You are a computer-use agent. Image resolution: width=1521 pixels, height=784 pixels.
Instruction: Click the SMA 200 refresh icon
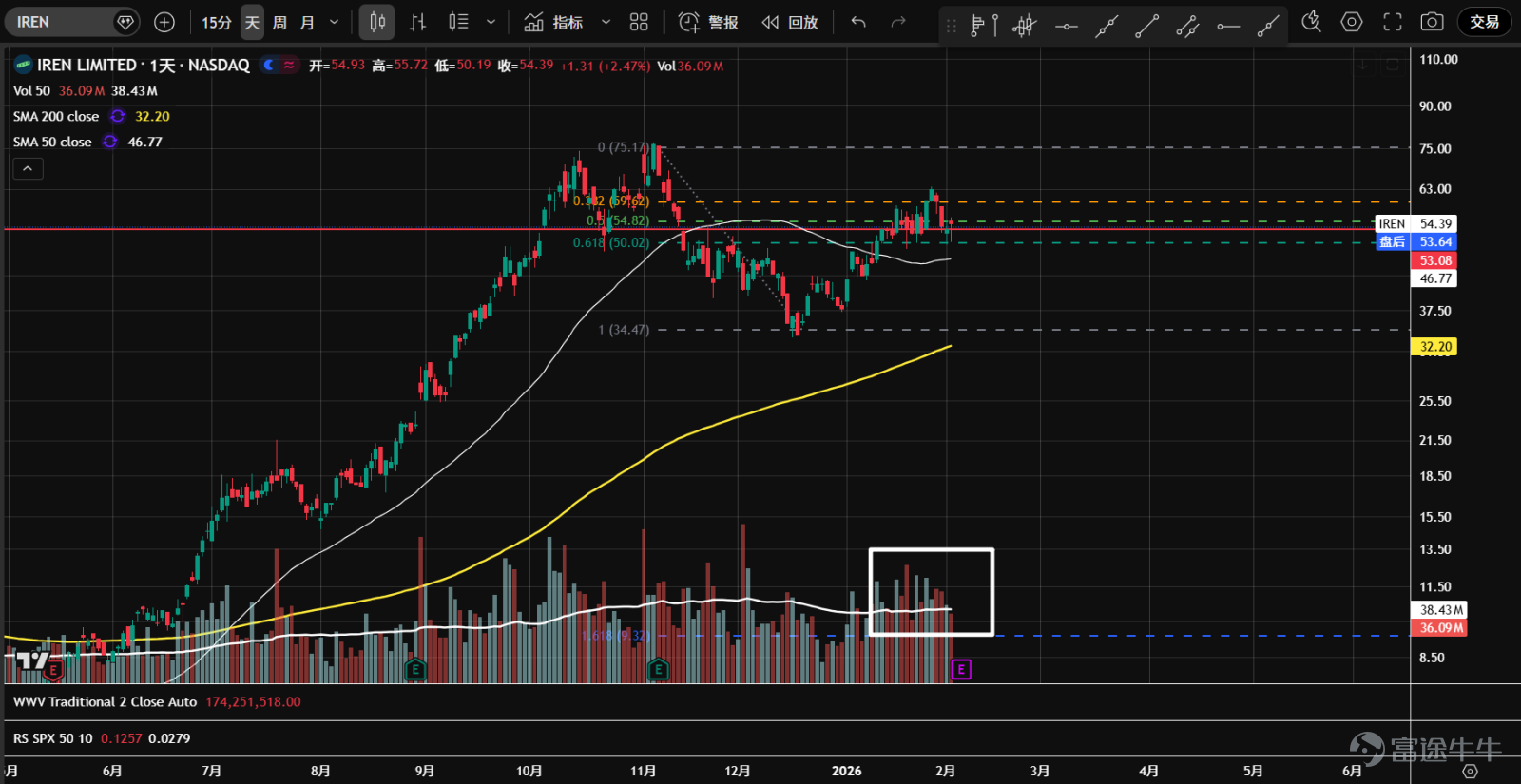(118, 116)
